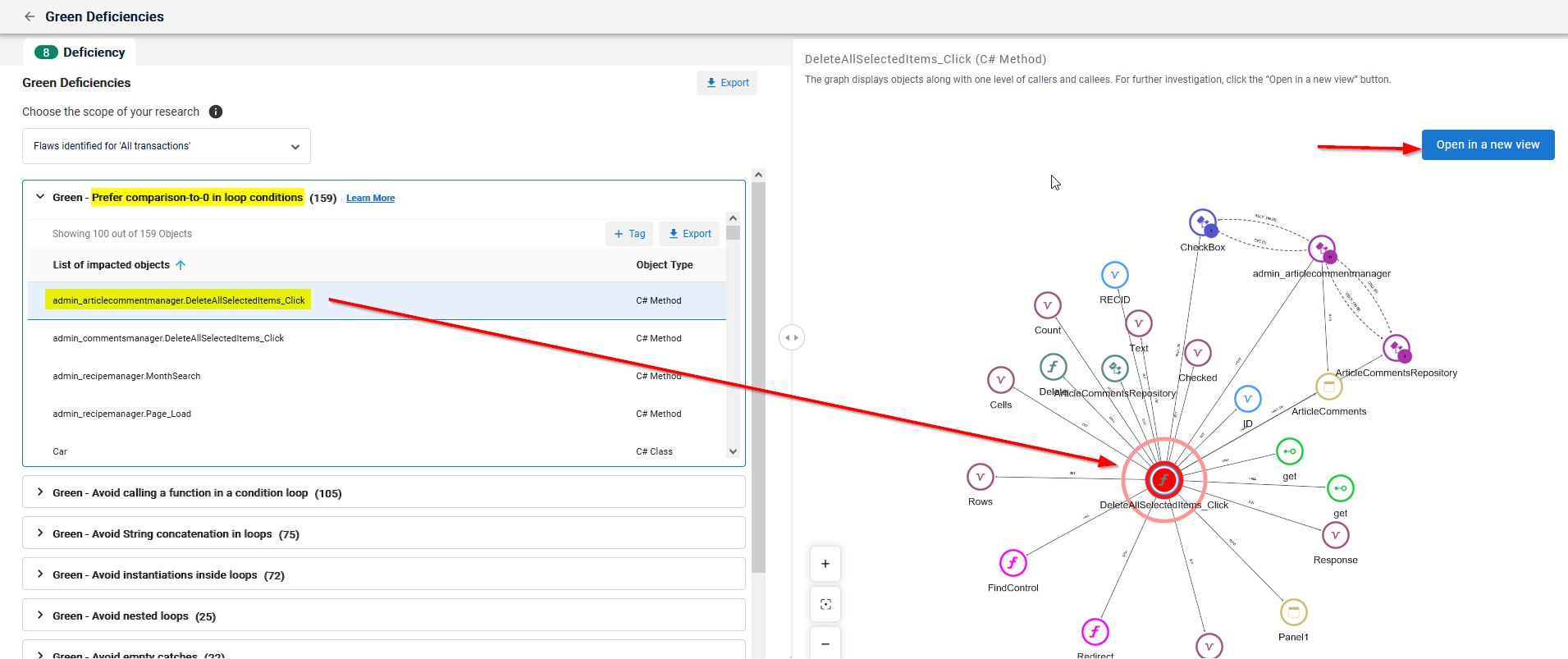Select admin_recipemanager.MonthSearch row

pos(126,376)
